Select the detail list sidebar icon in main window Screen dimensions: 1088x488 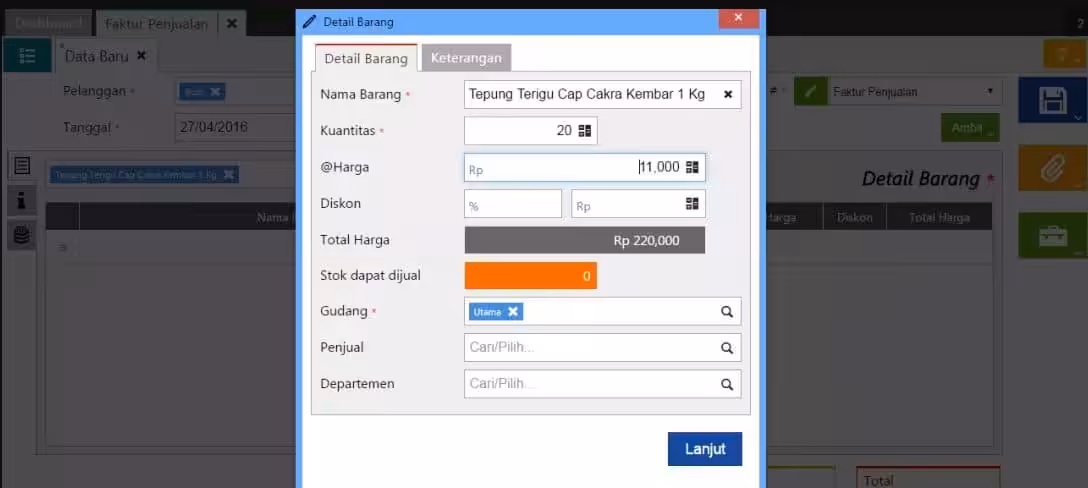pyautogui.click(x=22, y=165)
